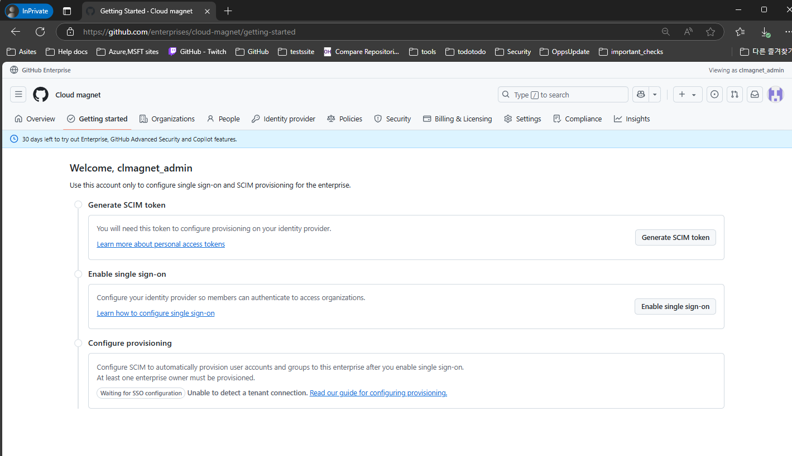792x456 pixels.
Task: Open the important_checks bookmark folder
Action: [x=631, y=52]
